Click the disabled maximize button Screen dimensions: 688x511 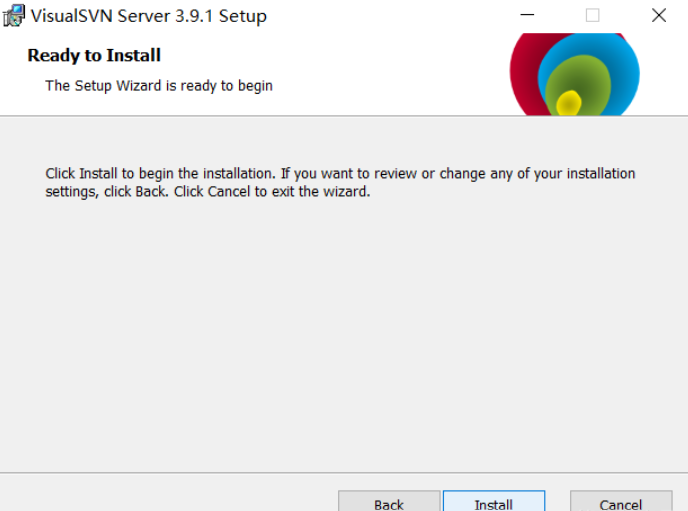[592, 15]
